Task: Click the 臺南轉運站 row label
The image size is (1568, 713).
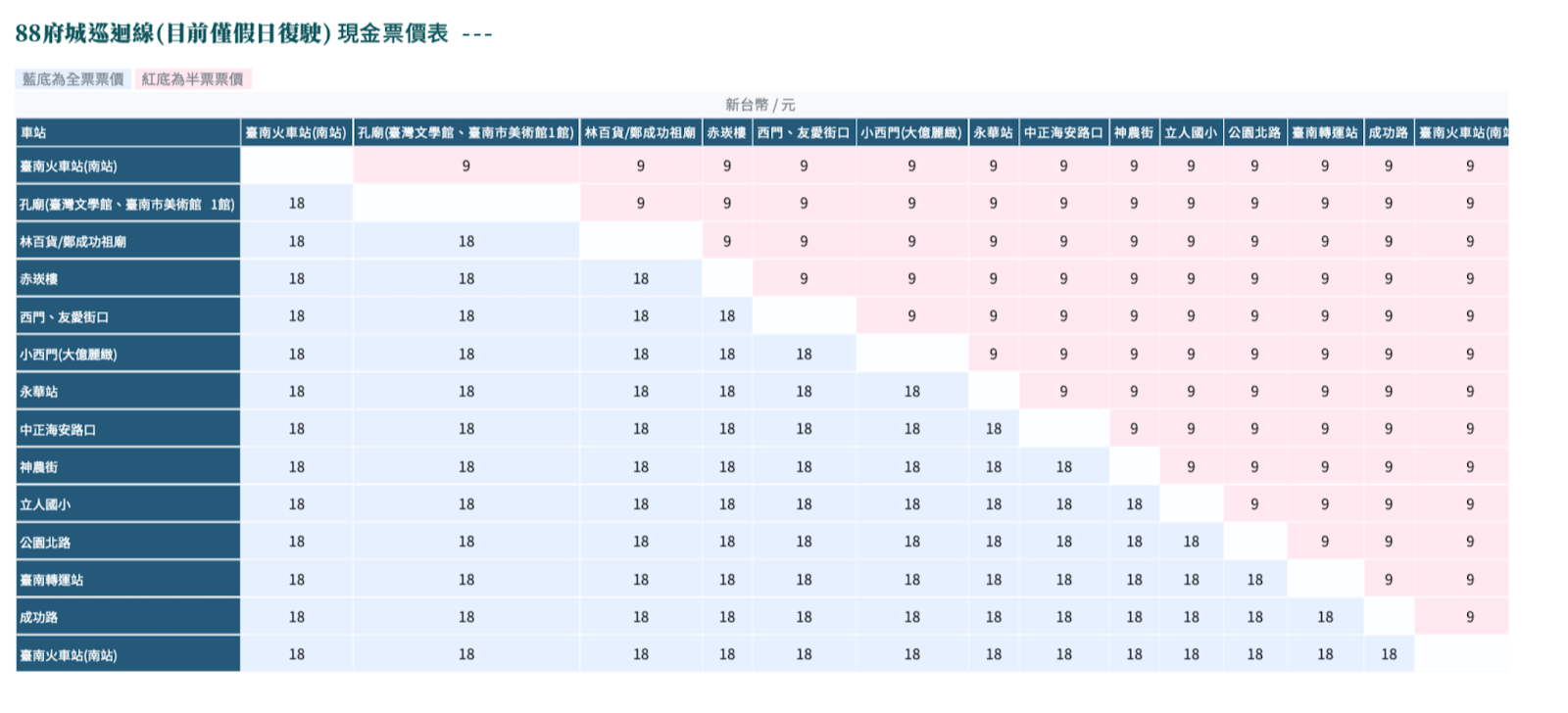Action: 128,580
